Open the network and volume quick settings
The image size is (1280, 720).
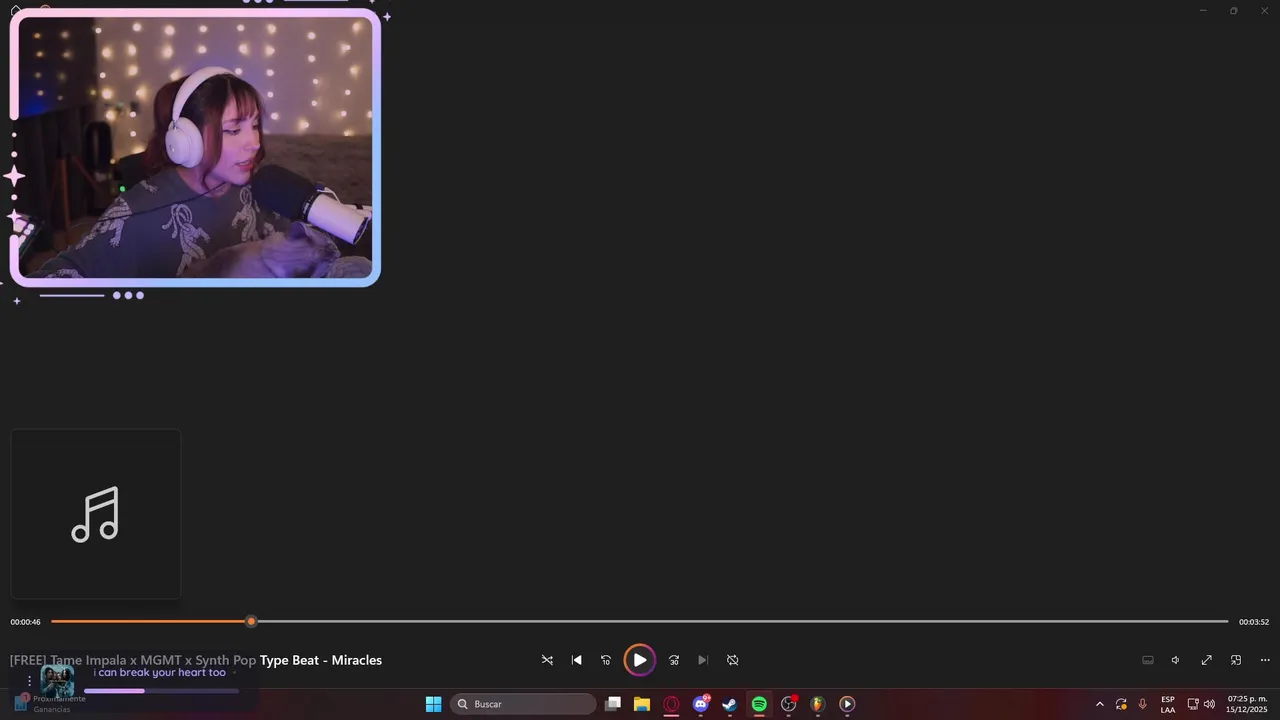click(x=1201, y=704)
